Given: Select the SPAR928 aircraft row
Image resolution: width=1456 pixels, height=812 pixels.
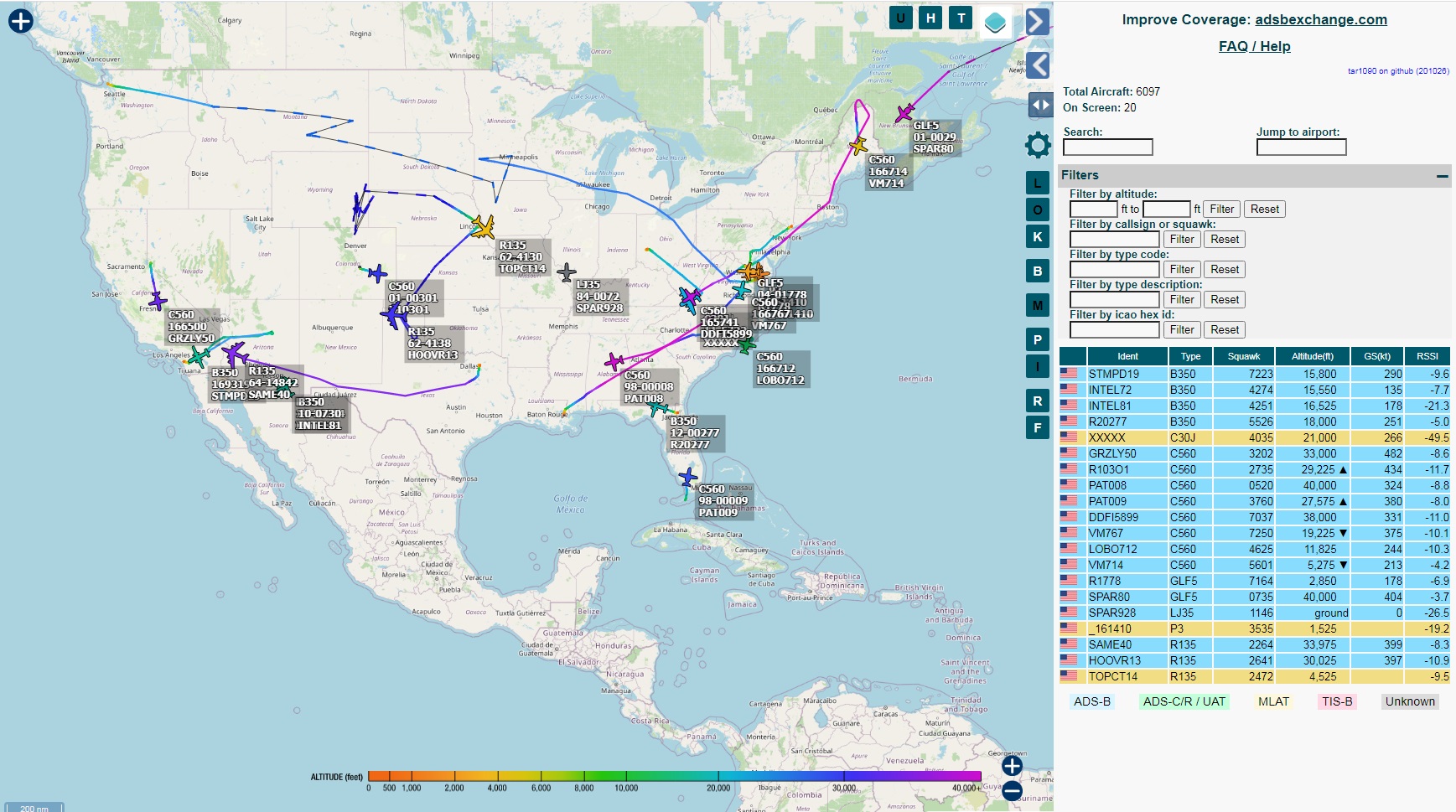Looking at the screenshot, I should tap(1254, 613).
